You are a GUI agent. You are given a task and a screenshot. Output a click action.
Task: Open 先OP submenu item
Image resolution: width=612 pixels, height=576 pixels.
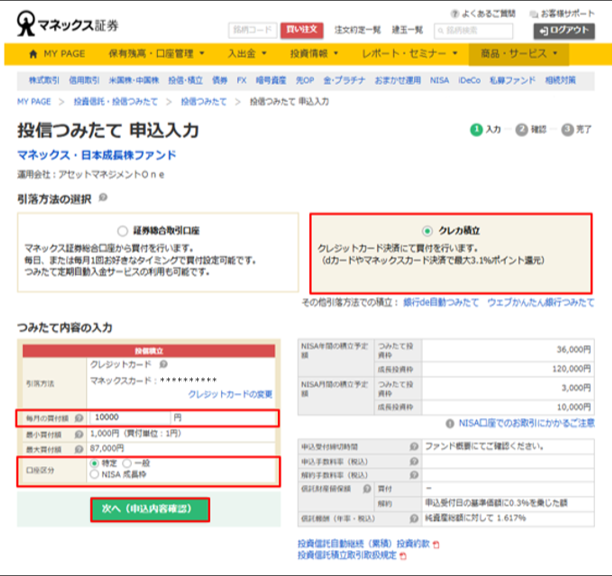coord(305,80)
